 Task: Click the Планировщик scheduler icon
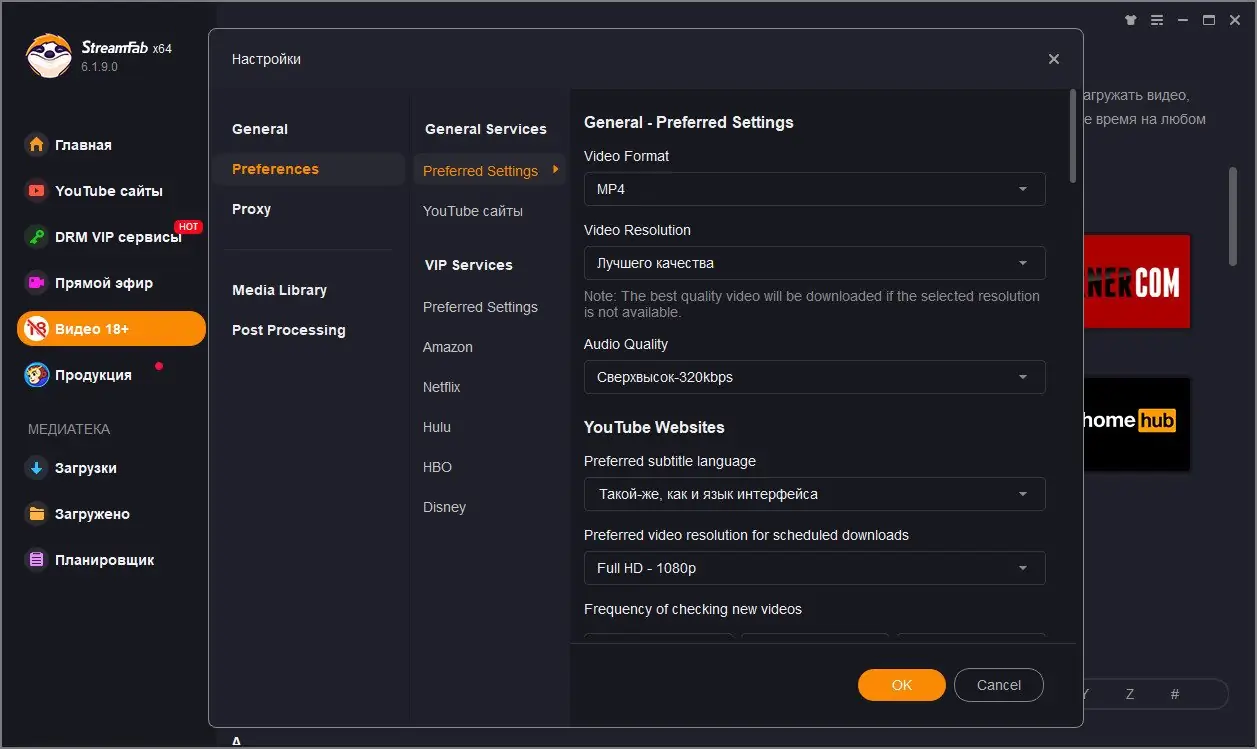click(x=37, y=560)
